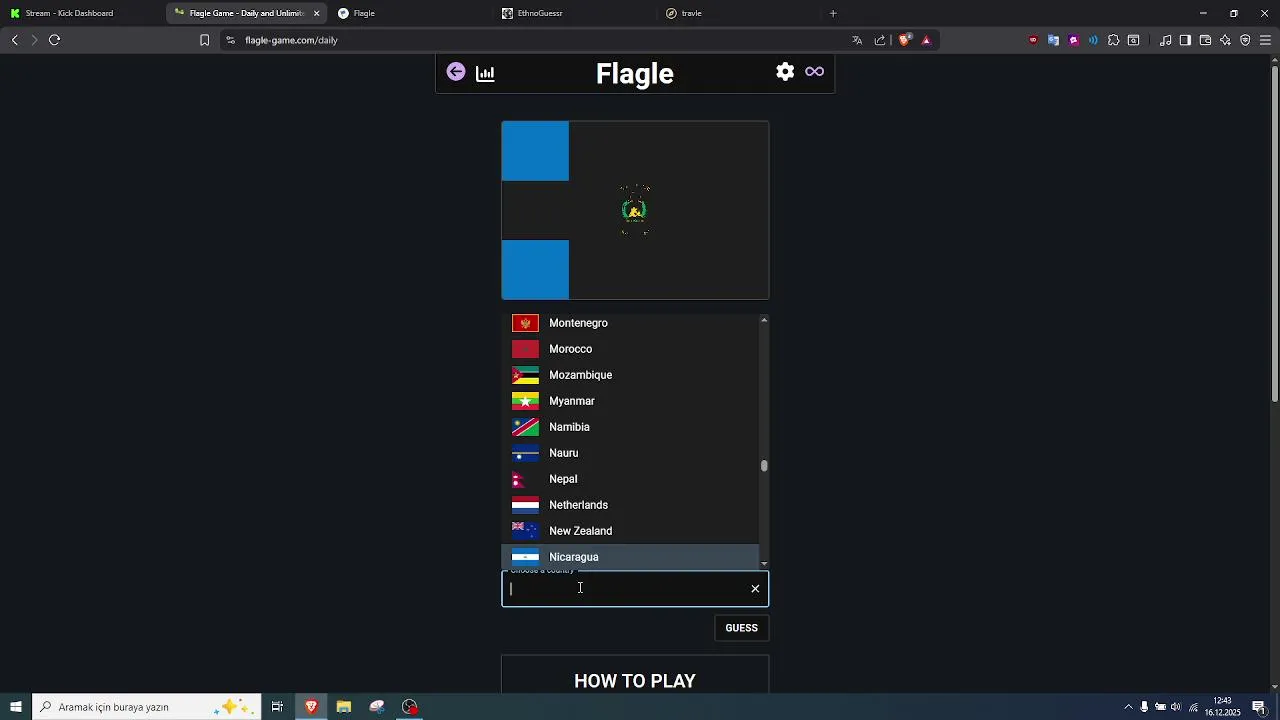Go back in browser history

(15, 40)
